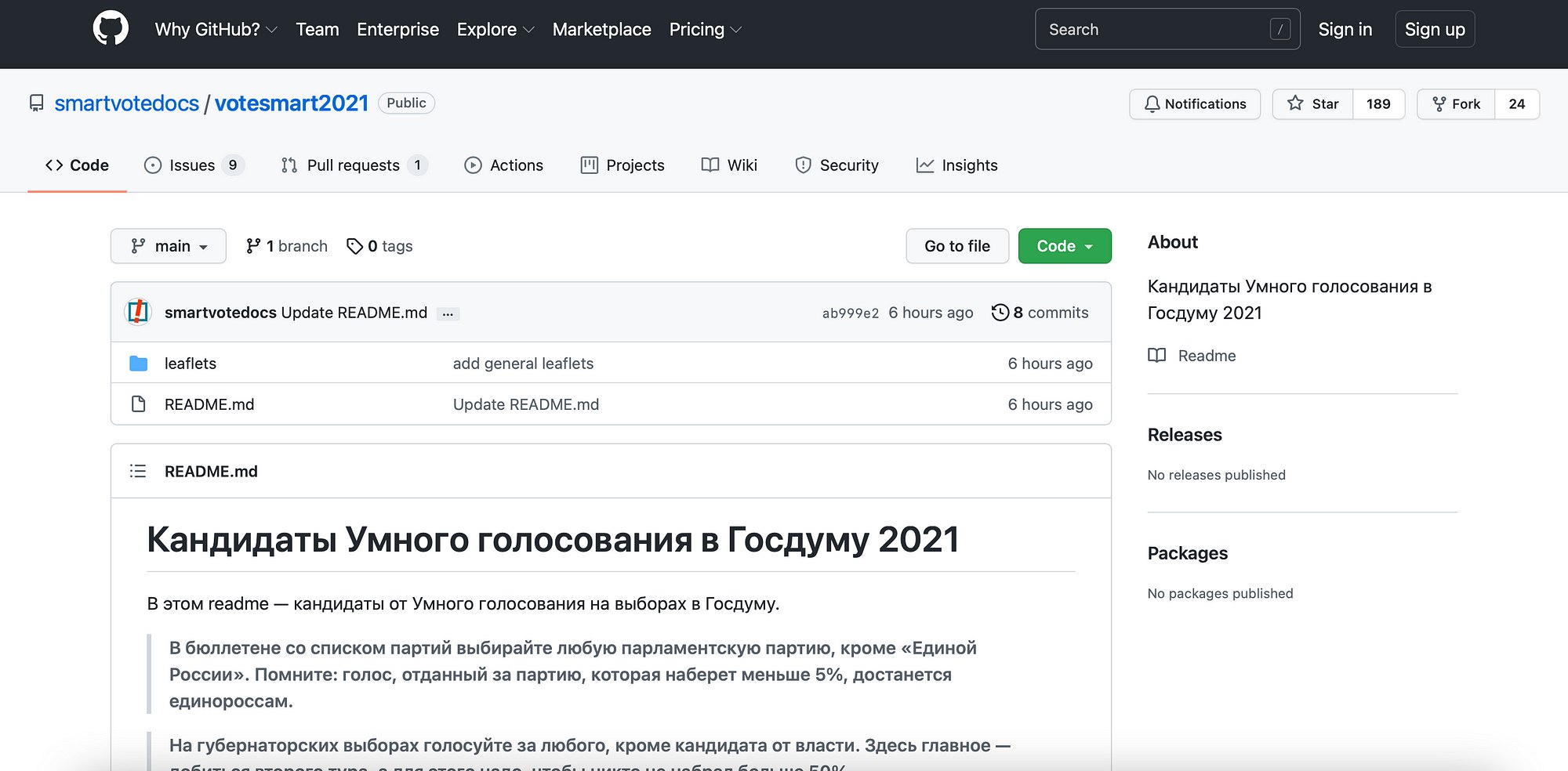Expand the Pricing menu

pos(705,30)
